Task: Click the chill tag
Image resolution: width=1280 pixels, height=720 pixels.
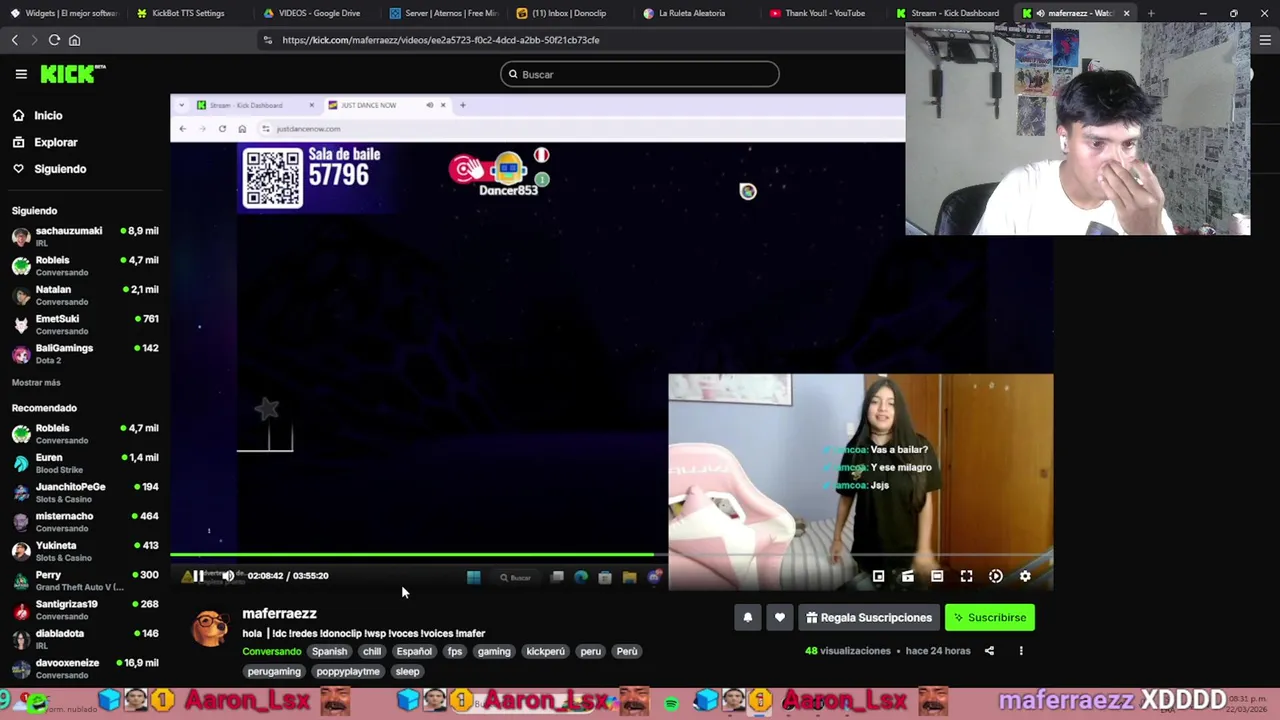Action: click(372, 651)
